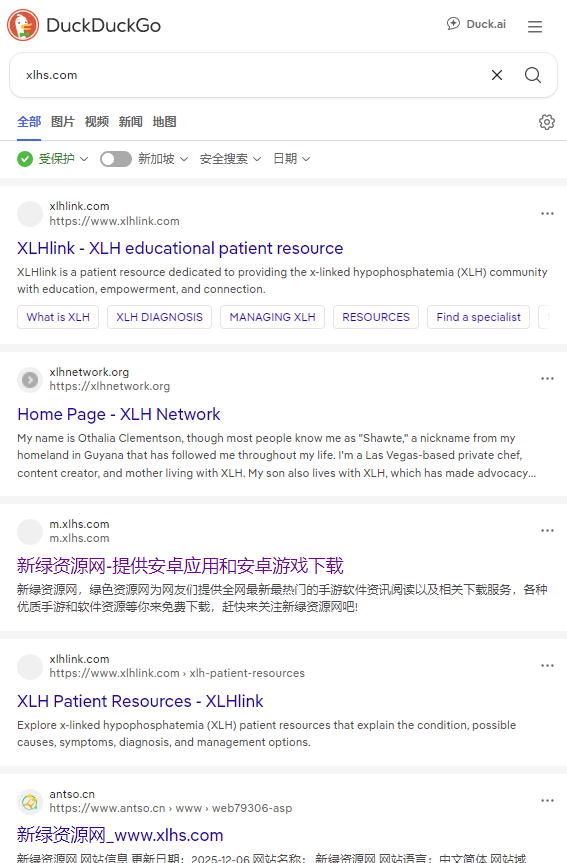567x863 pixels.
Task: Open more options for m.xlhs.com result
Action: coord(547,531)
